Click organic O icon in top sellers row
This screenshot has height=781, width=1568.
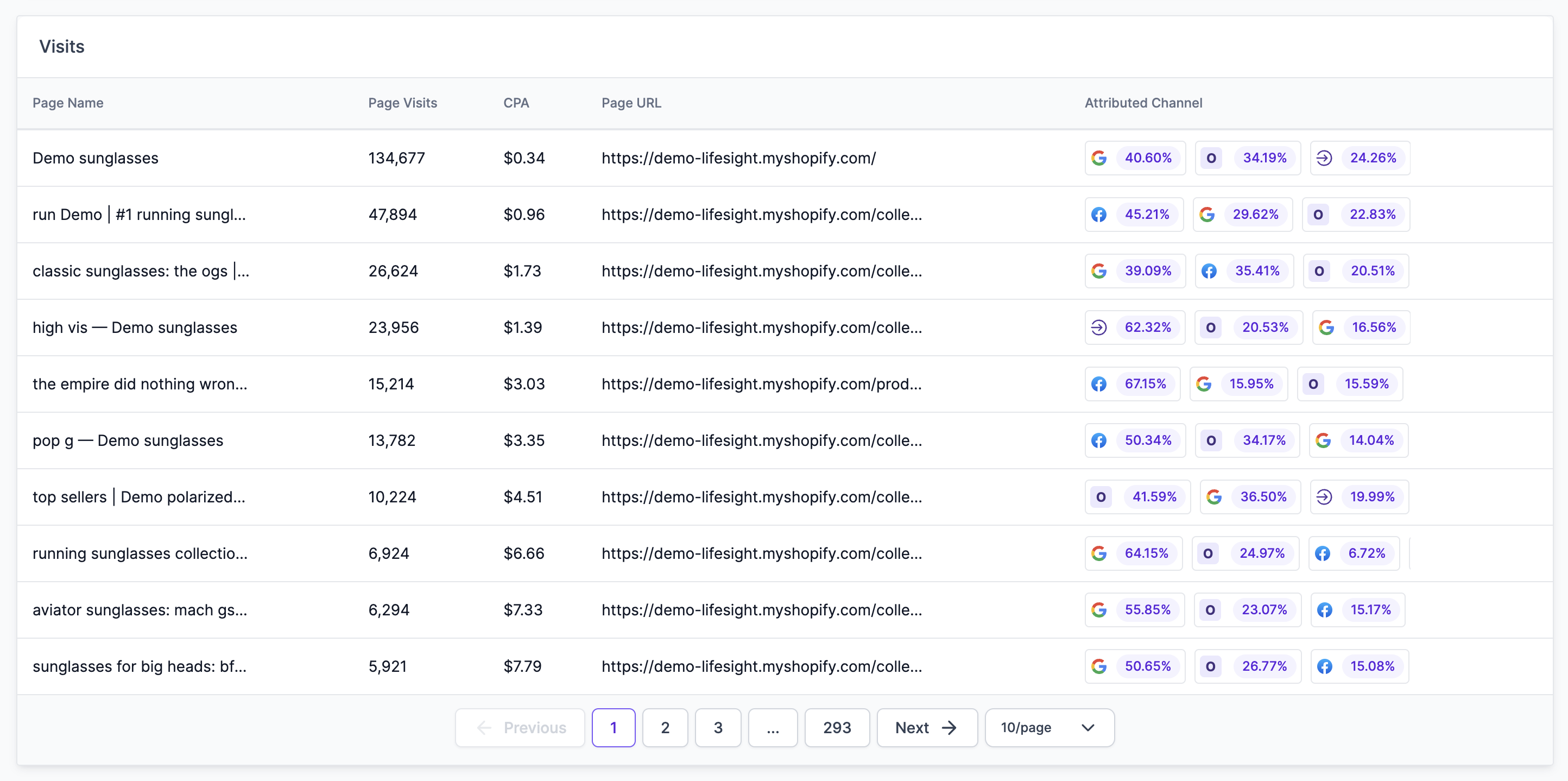click(1101, 497)
